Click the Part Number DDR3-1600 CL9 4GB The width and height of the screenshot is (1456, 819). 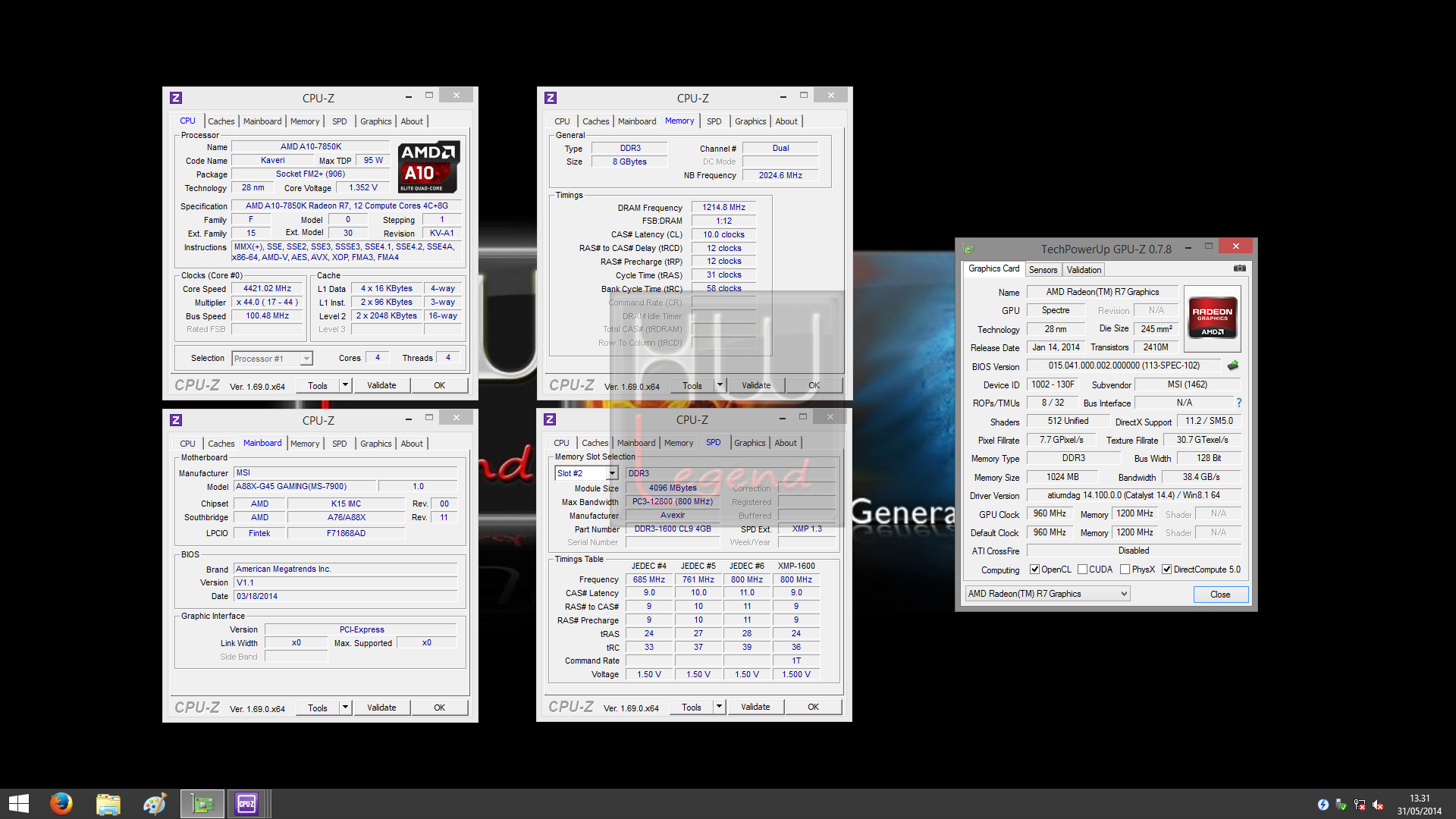[x=673, y=529]
